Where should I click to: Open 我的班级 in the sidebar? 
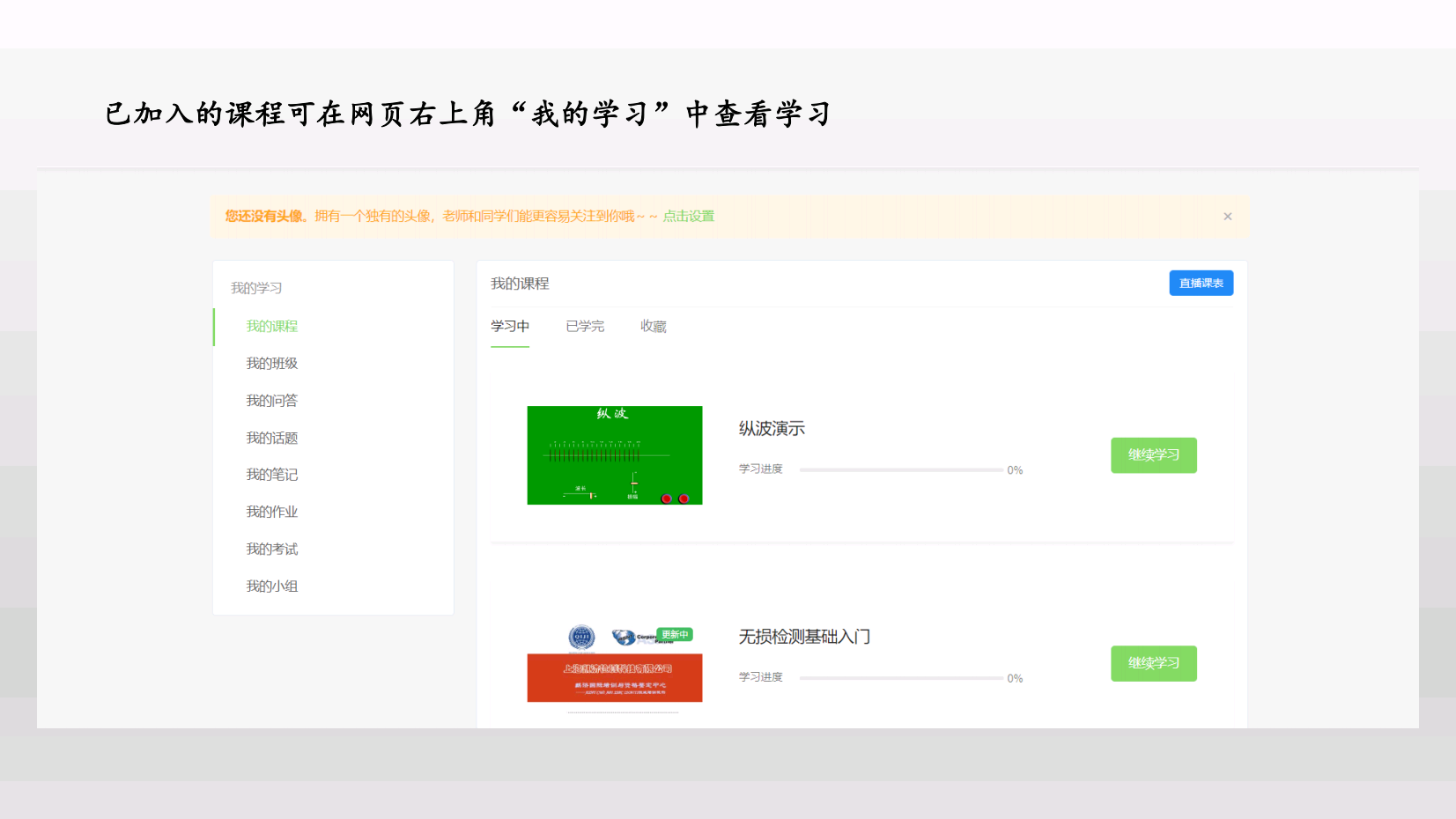coord(272,364)
